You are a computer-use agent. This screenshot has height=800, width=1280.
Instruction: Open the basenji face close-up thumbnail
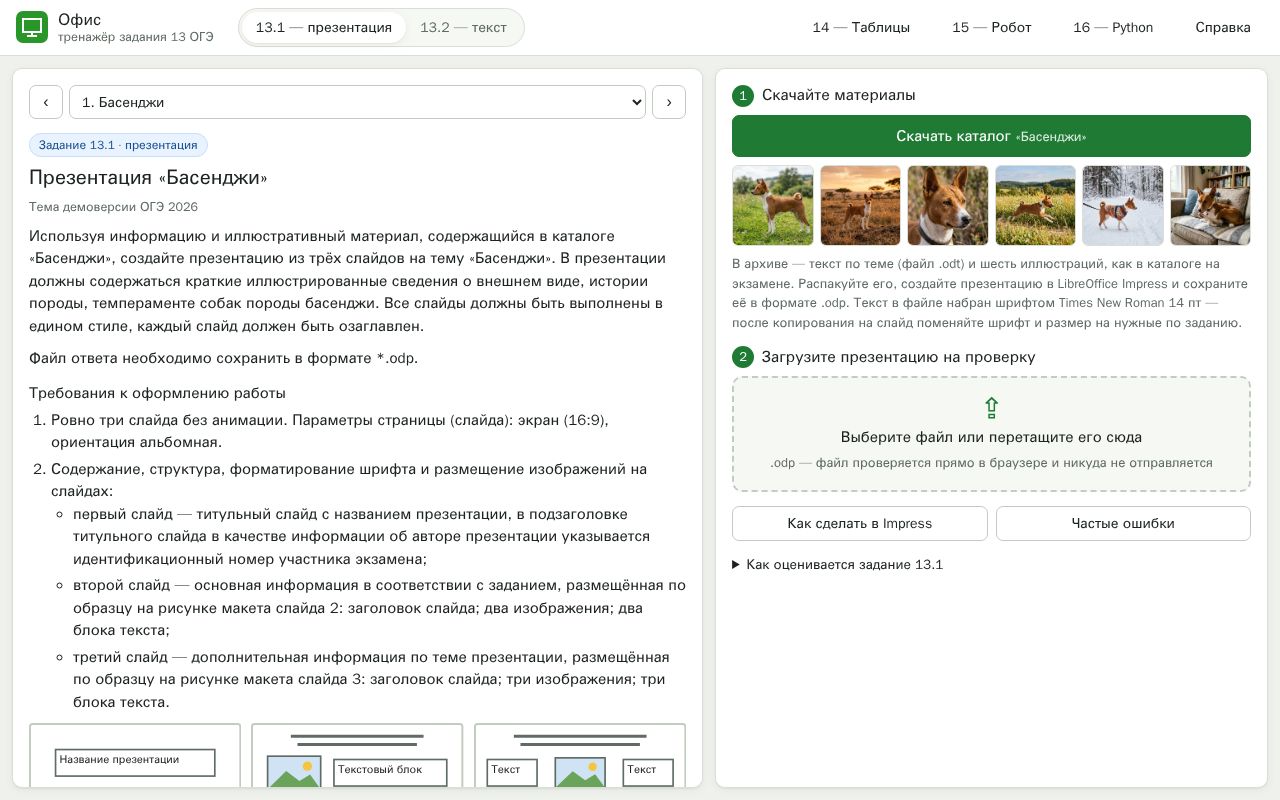tap(948, 205)
